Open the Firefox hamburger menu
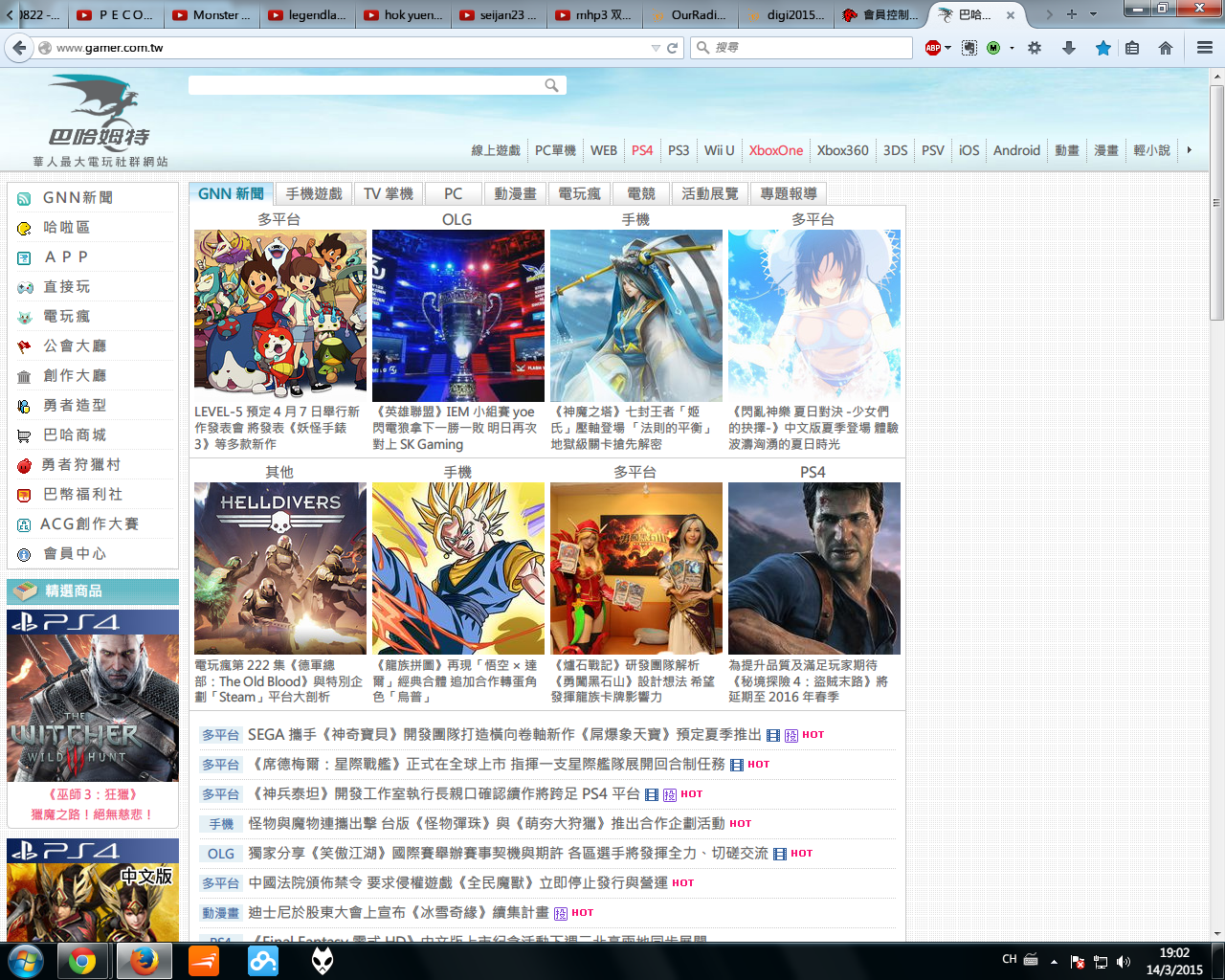 click(1205, 48)
